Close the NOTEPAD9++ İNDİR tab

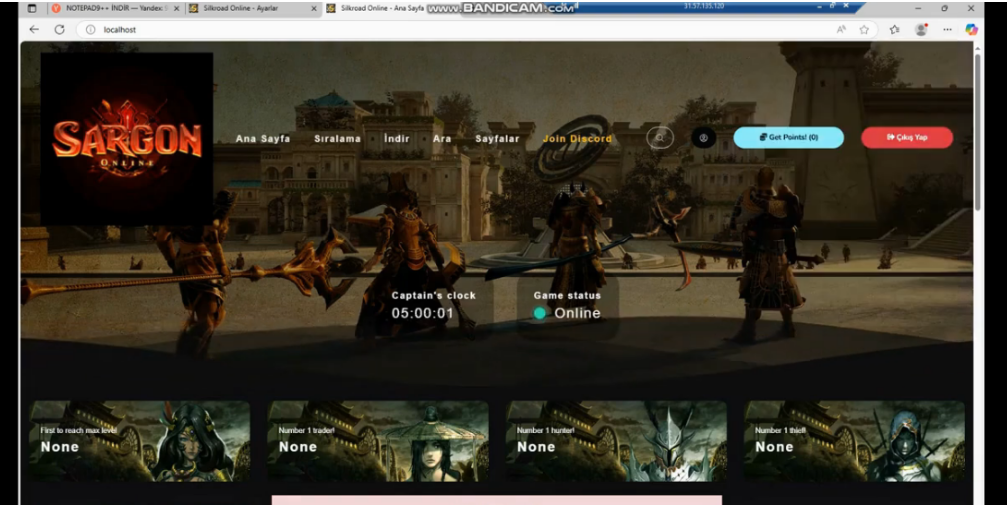pos(176,8)
